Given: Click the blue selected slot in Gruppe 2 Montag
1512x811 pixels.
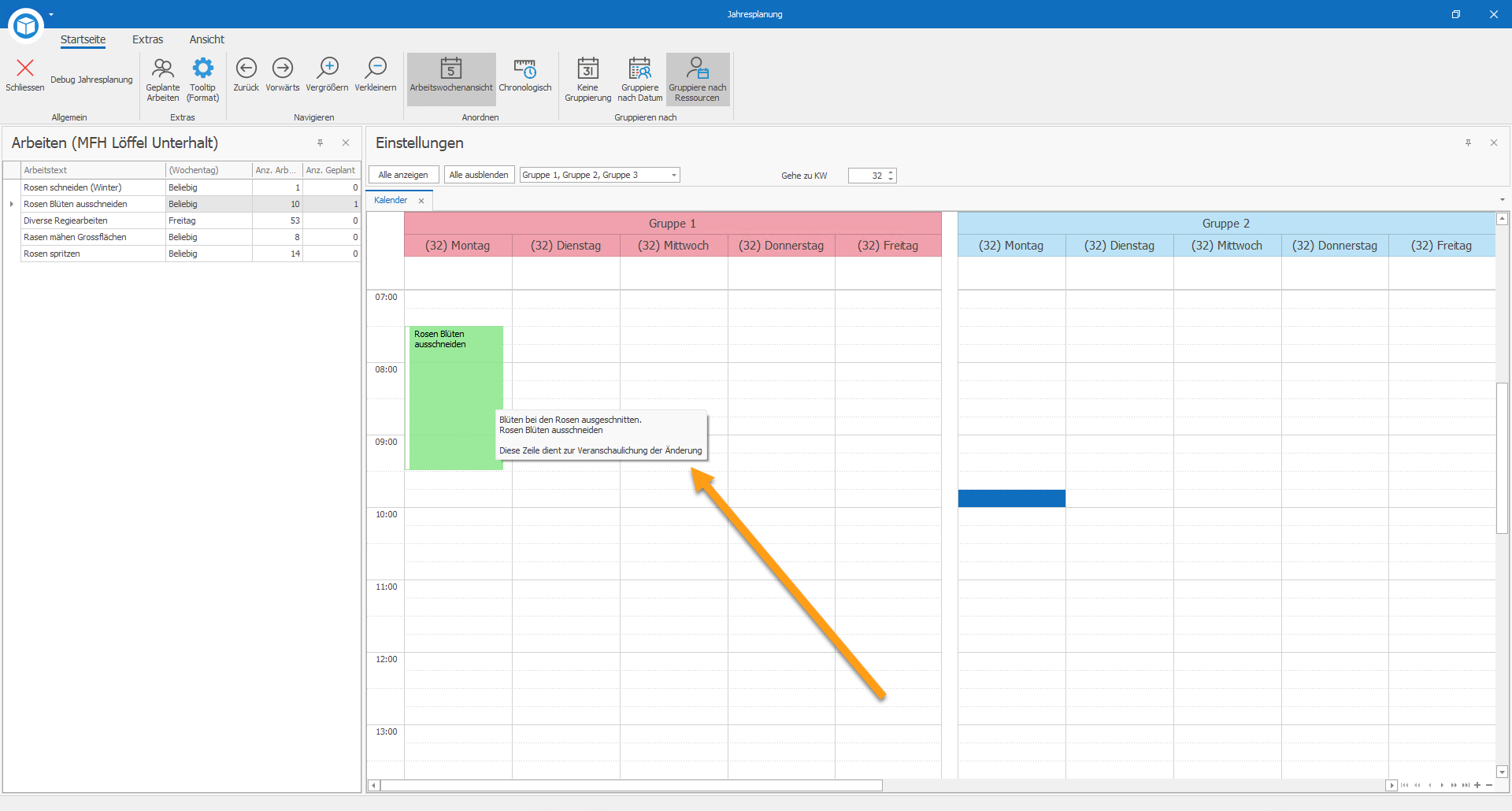Looking at the screenshot, I should (x=1012, y=498).
